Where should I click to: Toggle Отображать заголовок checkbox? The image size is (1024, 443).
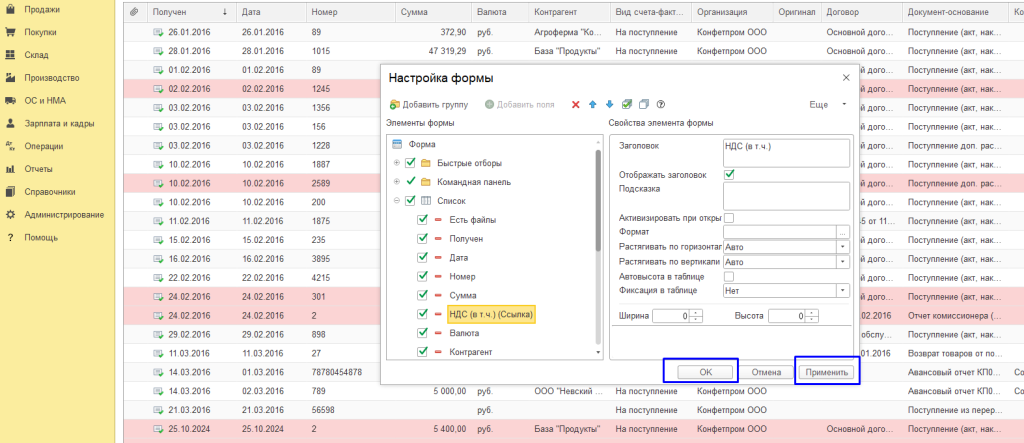pyautogui.click(x=730, y=174)
